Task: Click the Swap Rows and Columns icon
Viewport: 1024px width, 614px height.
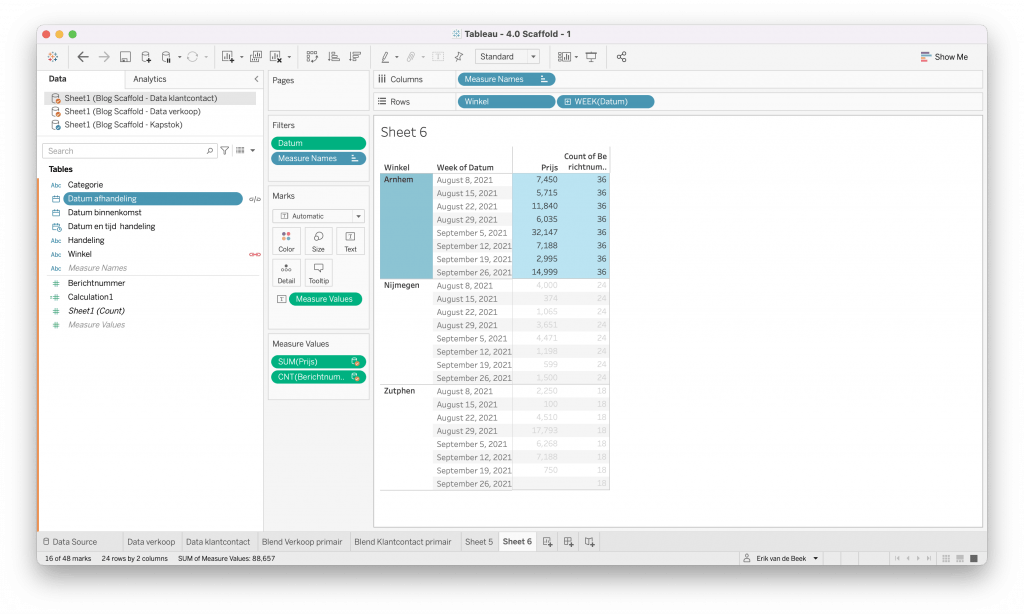Action: coord(312,57)
